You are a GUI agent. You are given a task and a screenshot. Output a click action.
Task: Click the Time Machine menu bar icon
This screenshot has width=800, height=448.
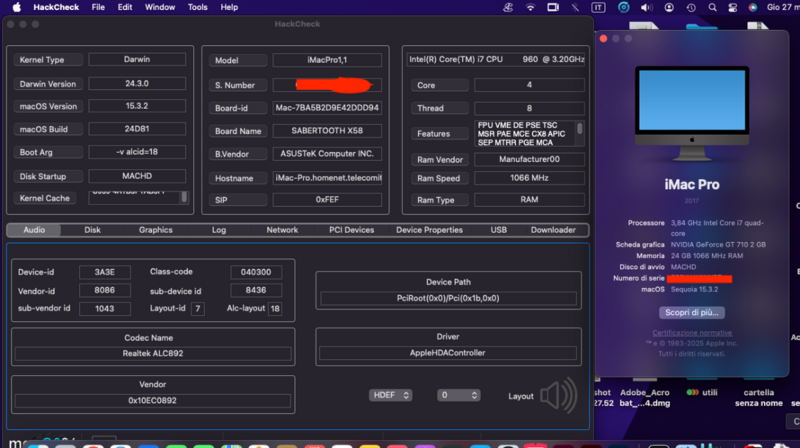[691, 7]
